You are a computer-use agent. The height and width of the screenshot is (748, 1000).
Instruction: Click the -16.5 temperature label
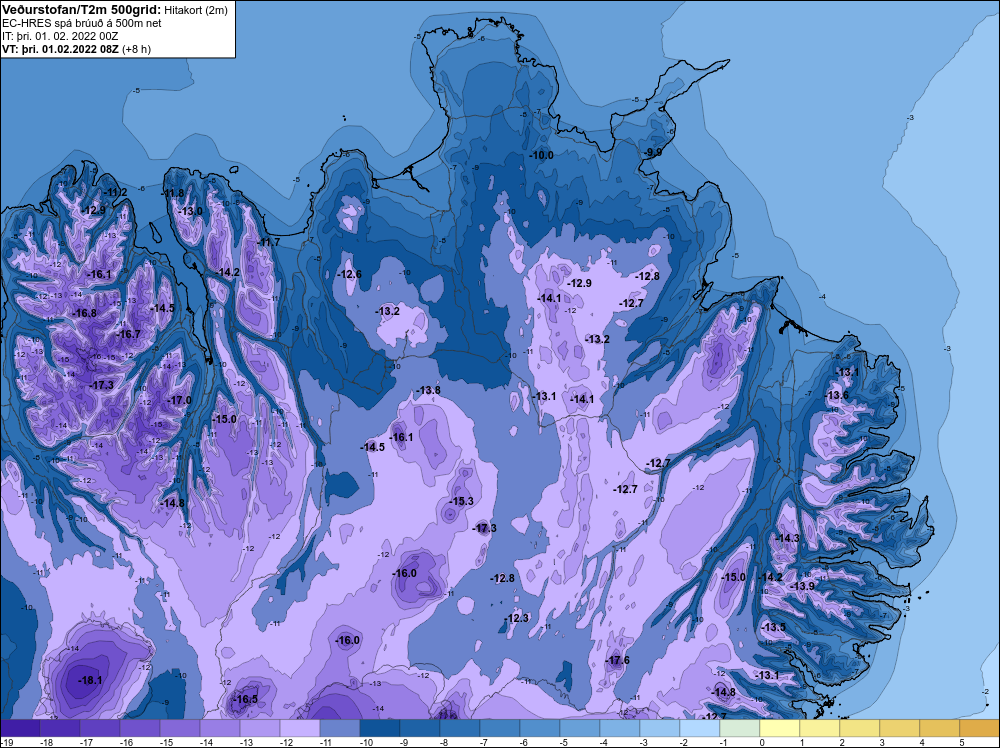coord(246,700)
